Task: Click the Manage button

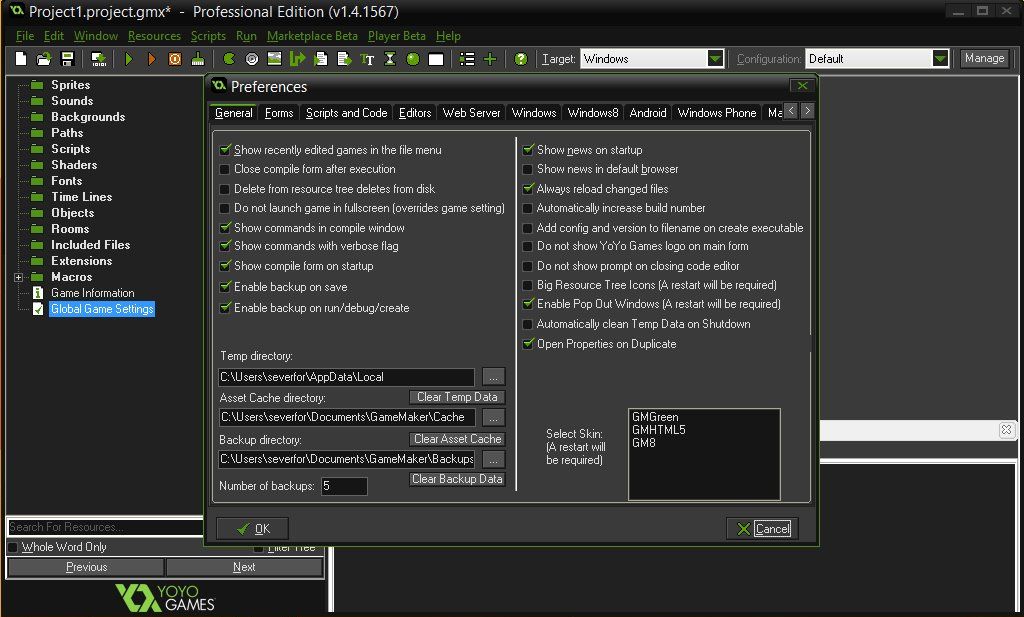Action: click(x=984, y=58)
